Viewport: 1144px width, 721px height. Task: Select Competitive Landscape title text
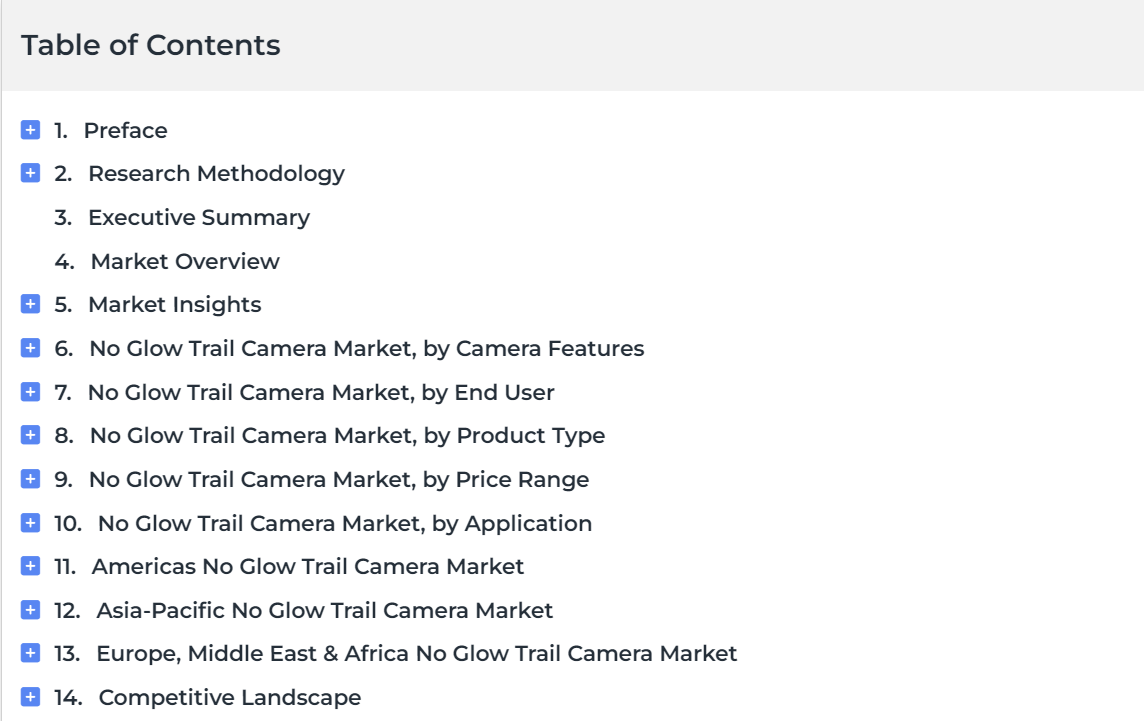[x=230, y=698]
